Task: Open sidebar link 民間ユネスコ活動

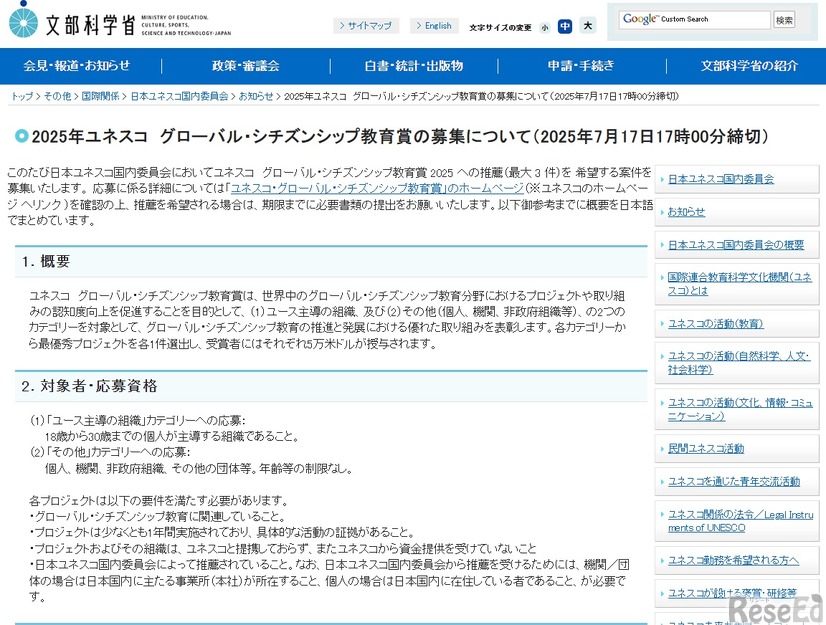Action: pos(706,448)
